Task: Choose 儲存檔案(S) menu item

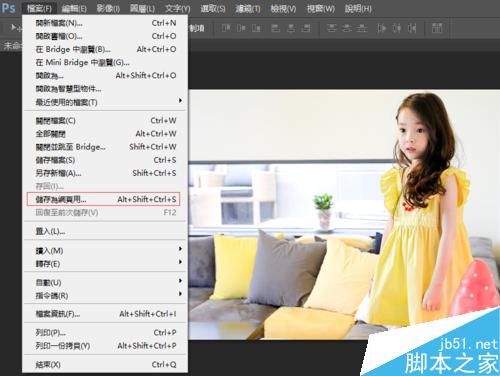Action: [x=105, y=160]
